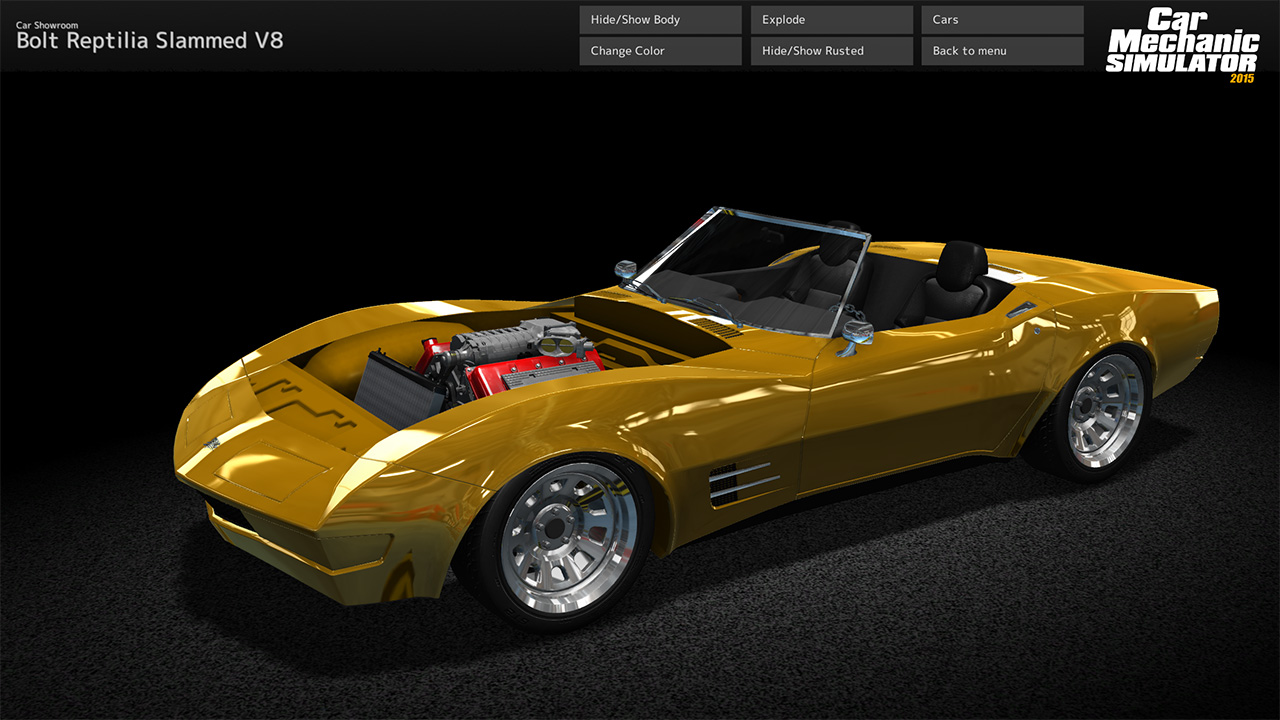Image resolution: width=1280 pixels, height=720 pixels.
Task: Open the Cars selection list
Action: [1002, 19]
